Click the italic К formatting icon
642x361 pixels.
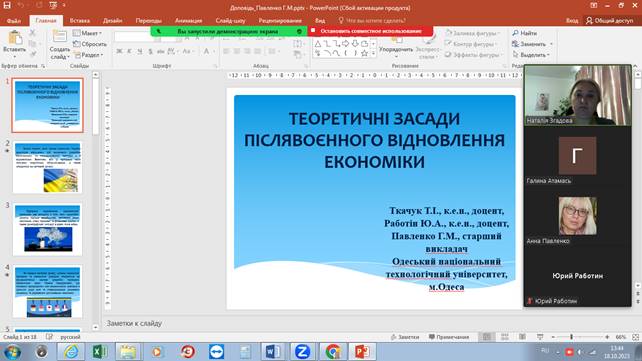pos(129,51)
